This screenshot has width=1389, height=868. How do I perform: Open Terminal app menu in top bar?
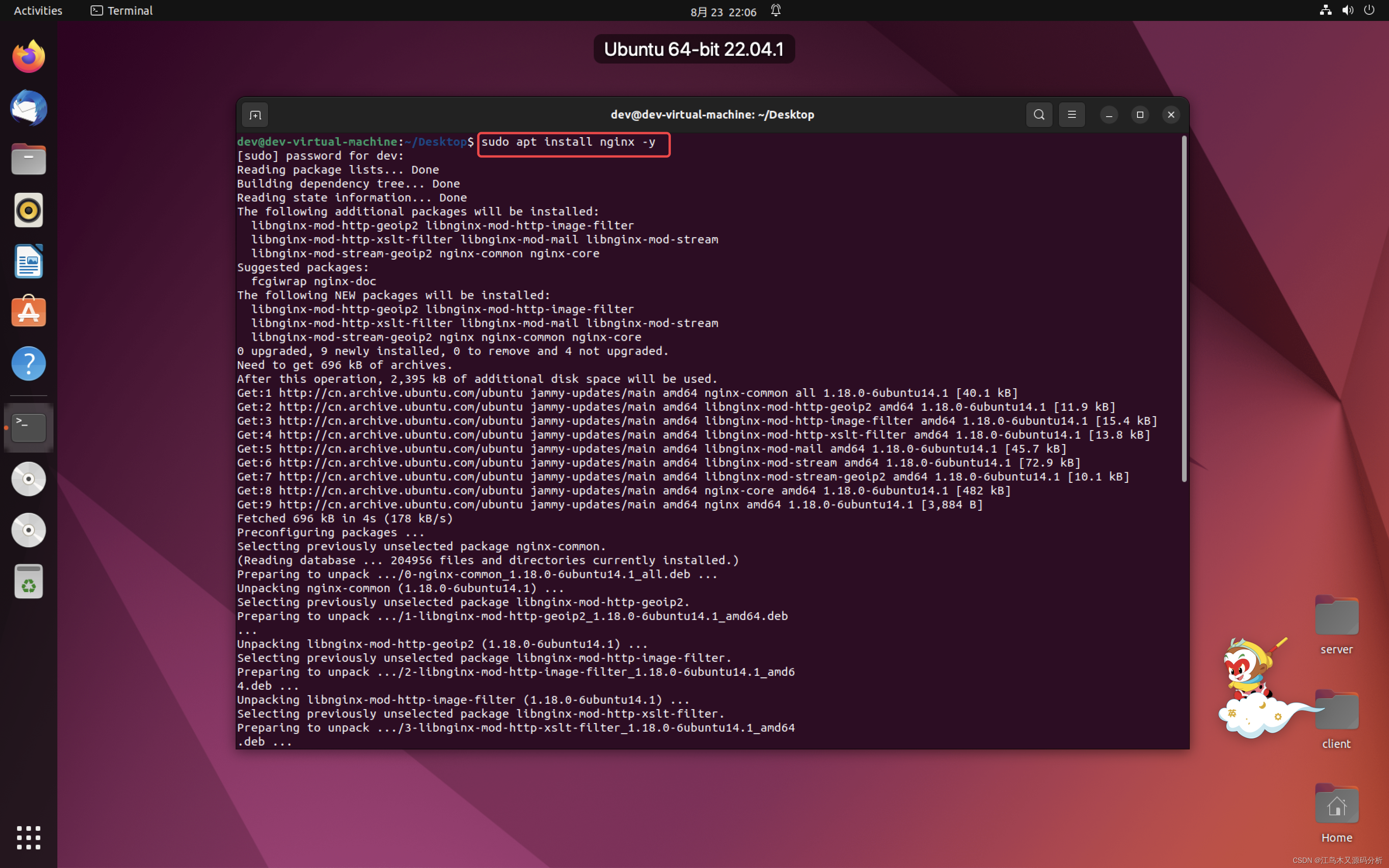point(122,10)
